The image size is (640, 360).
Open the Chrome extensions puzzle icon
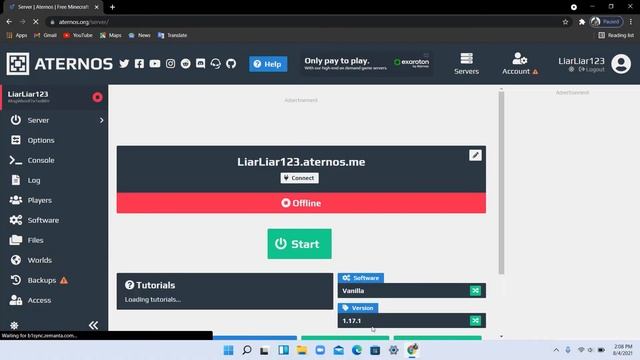coord(582,22)
